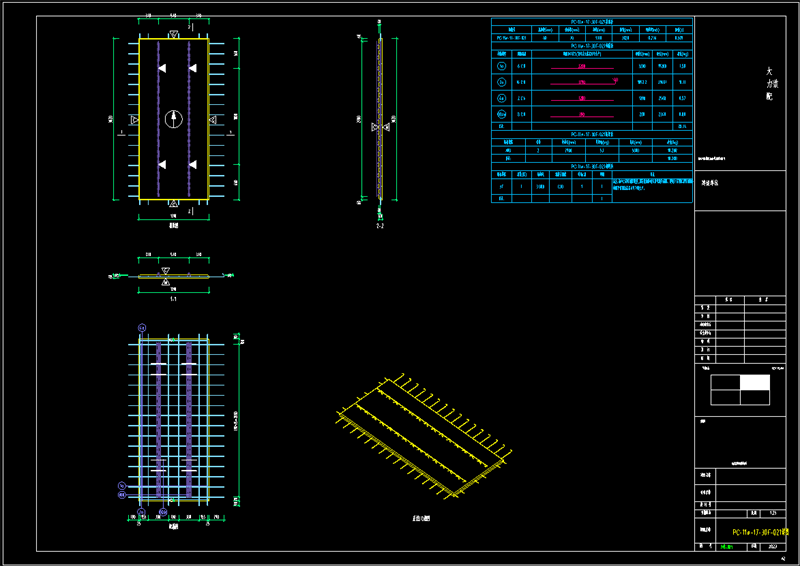Select caption below isometric view
The height and width of the screenshot is (566, 800).
[421, 518]
